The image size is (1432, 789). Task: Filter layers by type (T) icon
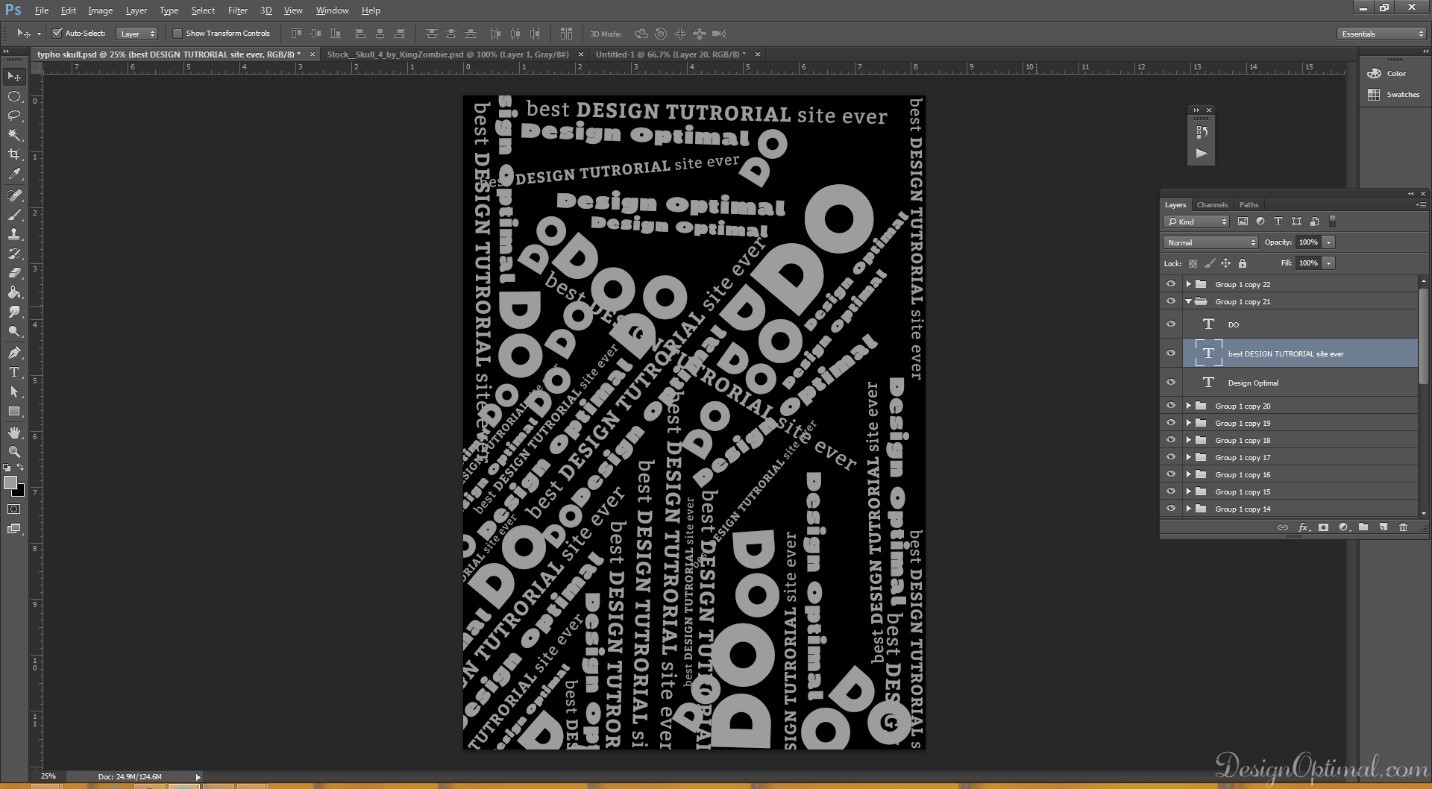click(x=1278, y=221)
